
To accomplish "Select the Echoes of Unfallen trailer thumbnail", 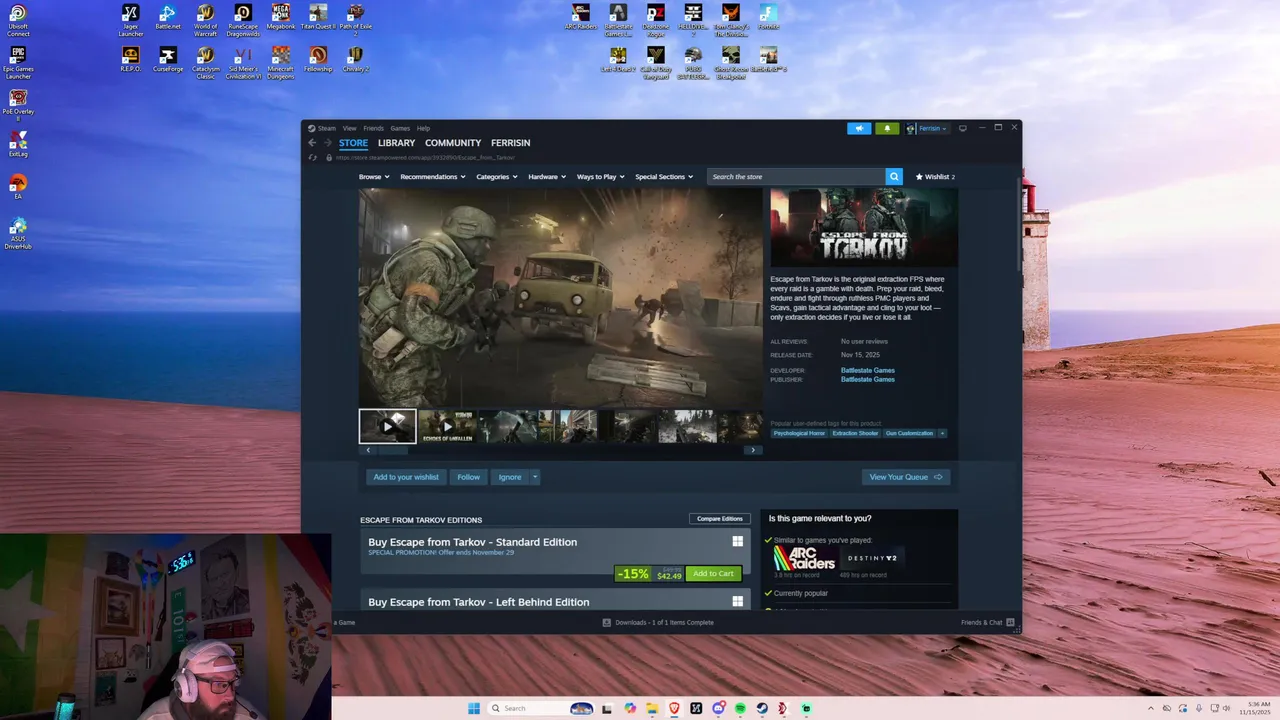I will pos(447,426).
